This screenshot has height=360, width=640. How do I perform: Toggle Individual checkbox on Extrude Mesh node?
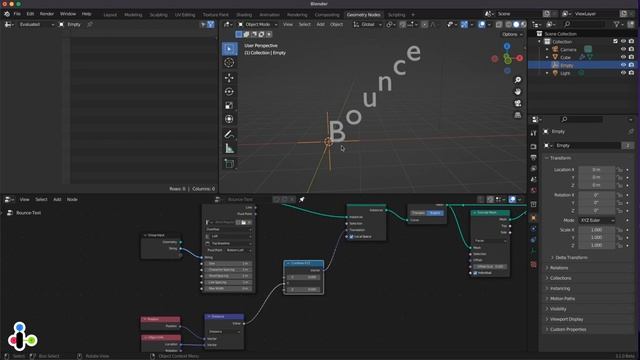476,273
